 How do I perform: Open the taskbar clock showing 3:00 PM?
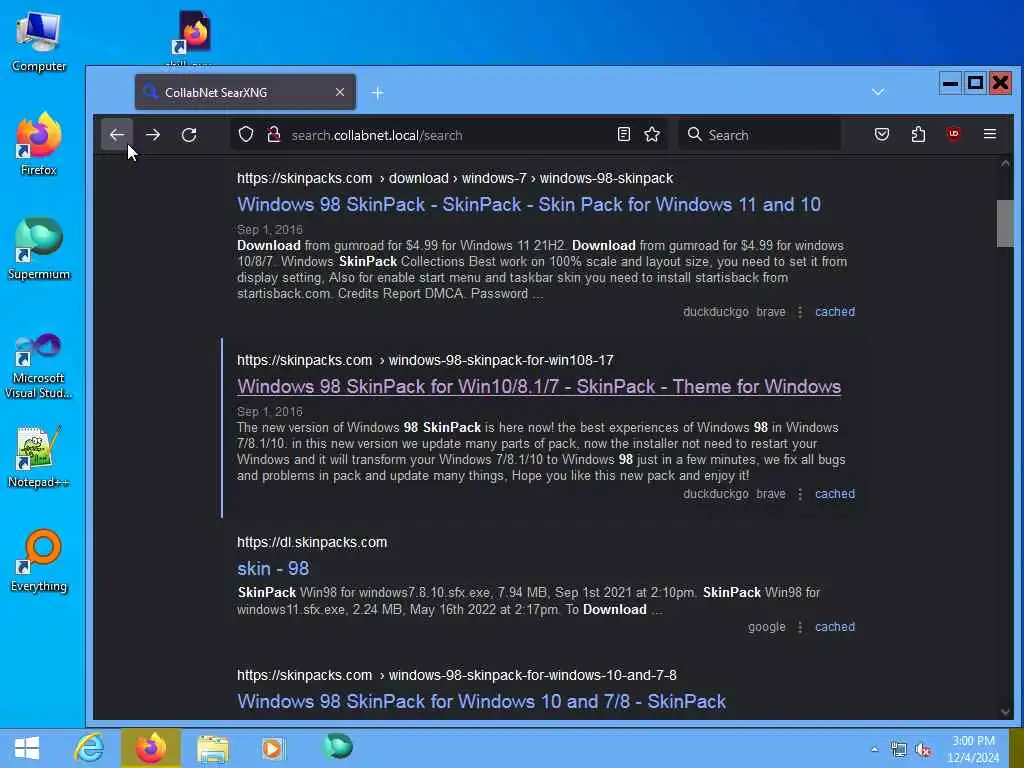pos(973,749)
